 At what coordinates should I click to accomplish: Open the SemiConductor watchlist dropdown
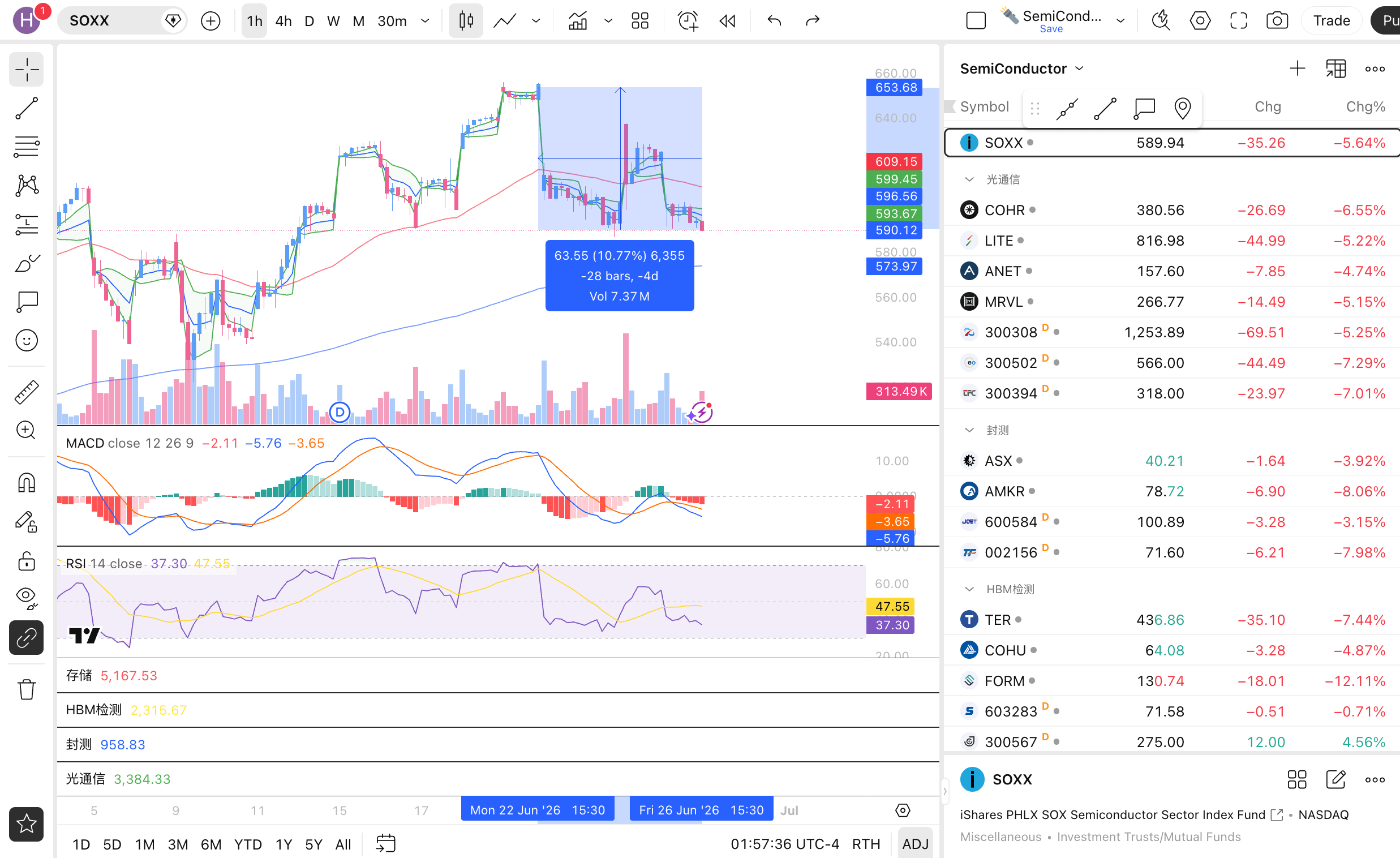point(1022,68)
